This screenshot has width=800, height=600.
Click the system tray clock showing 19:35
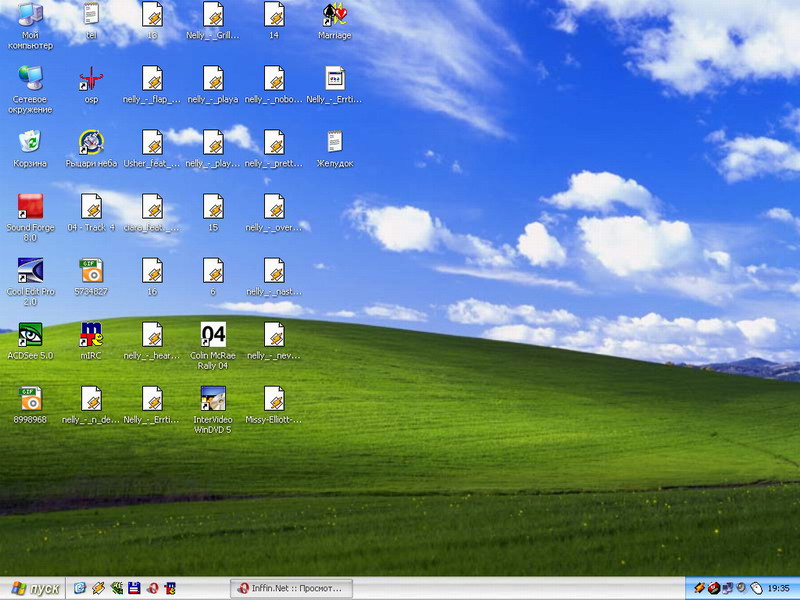pyautogui.click(x=780, y=589)
